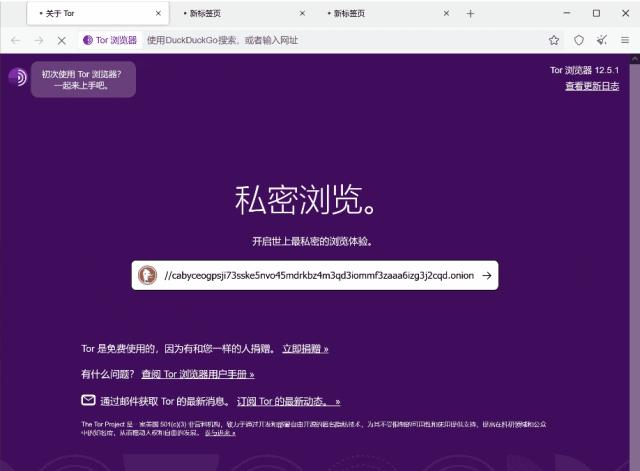Screen dimensions: 640x471
Task: Open a new tab with the plus button
Action: pos(470,14)
